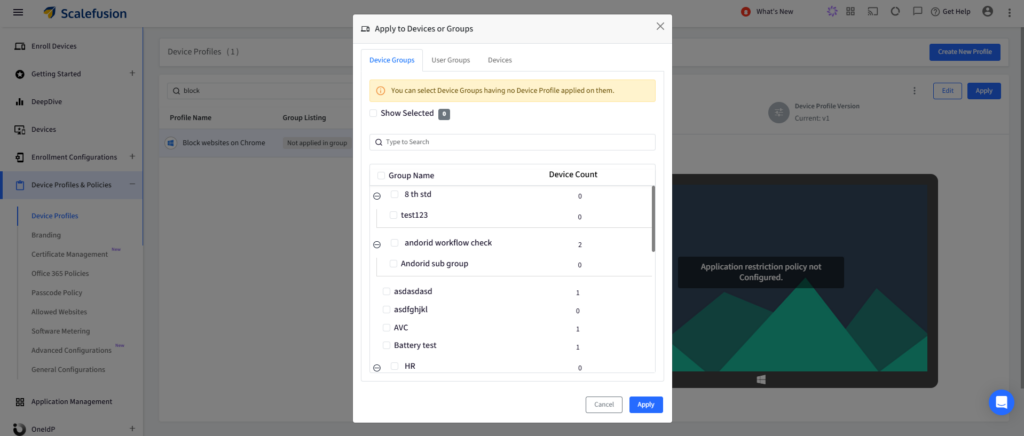This screenshot has height=436, width=1024.
Task: Click the What's New red icon
Action: 746,12
